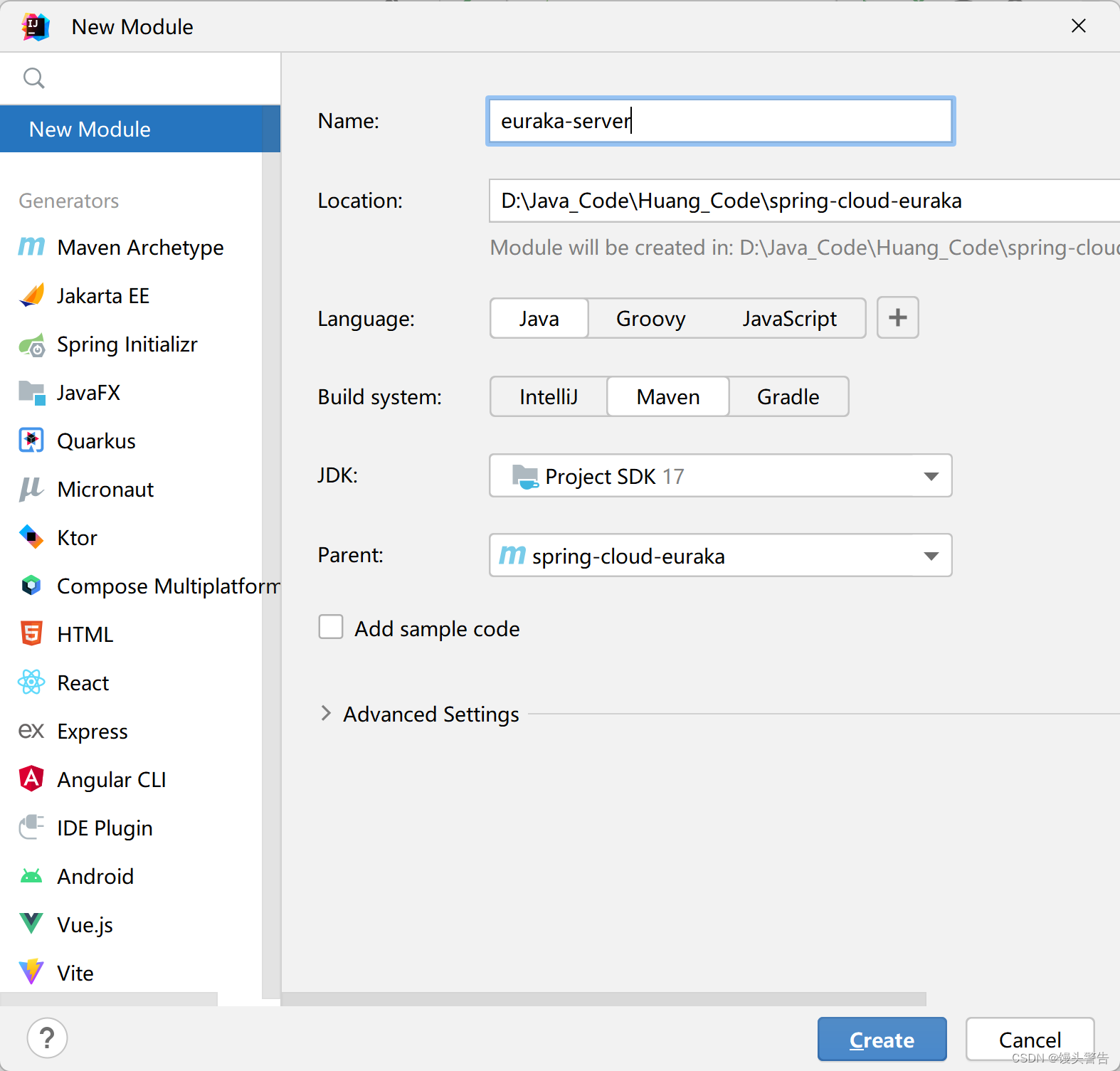Select the Maven Archetype generator icon
Viewport: 1120px width, 1071px height.
pyautogui.click(x=31, y=247)
